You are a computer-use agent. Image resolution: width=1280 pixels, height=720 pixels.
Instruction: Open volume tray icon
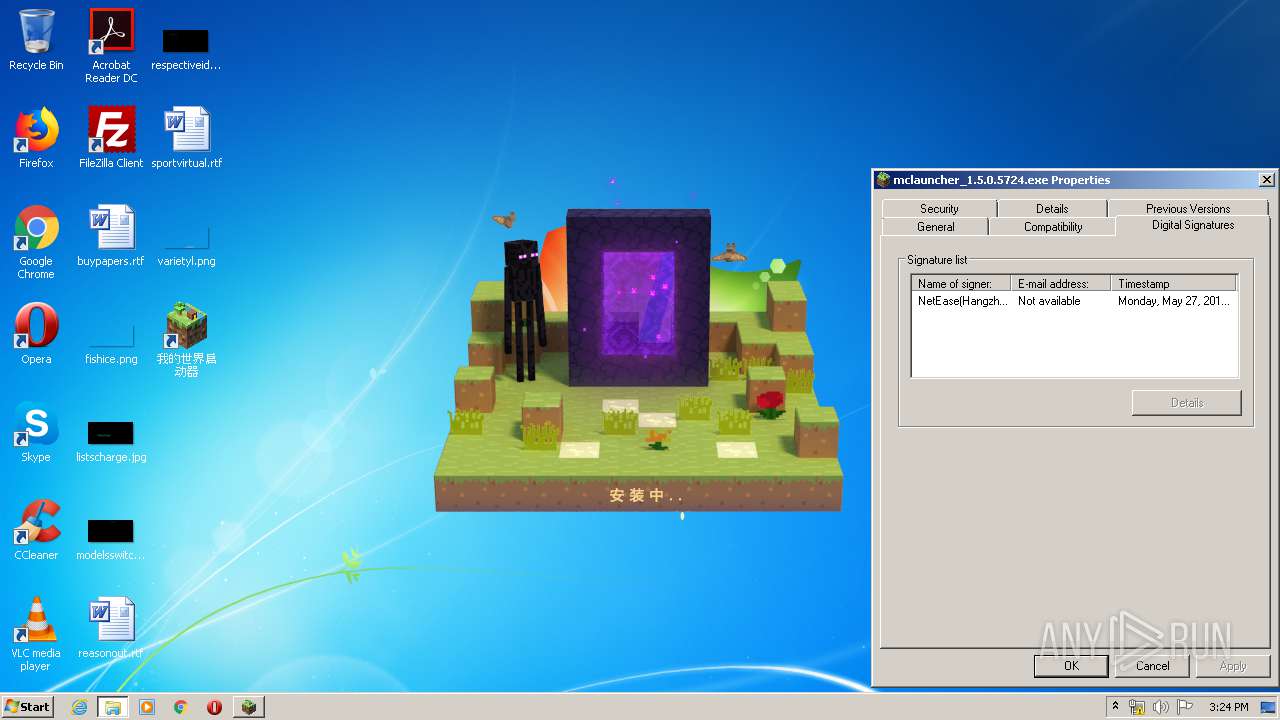[1160, 707]
